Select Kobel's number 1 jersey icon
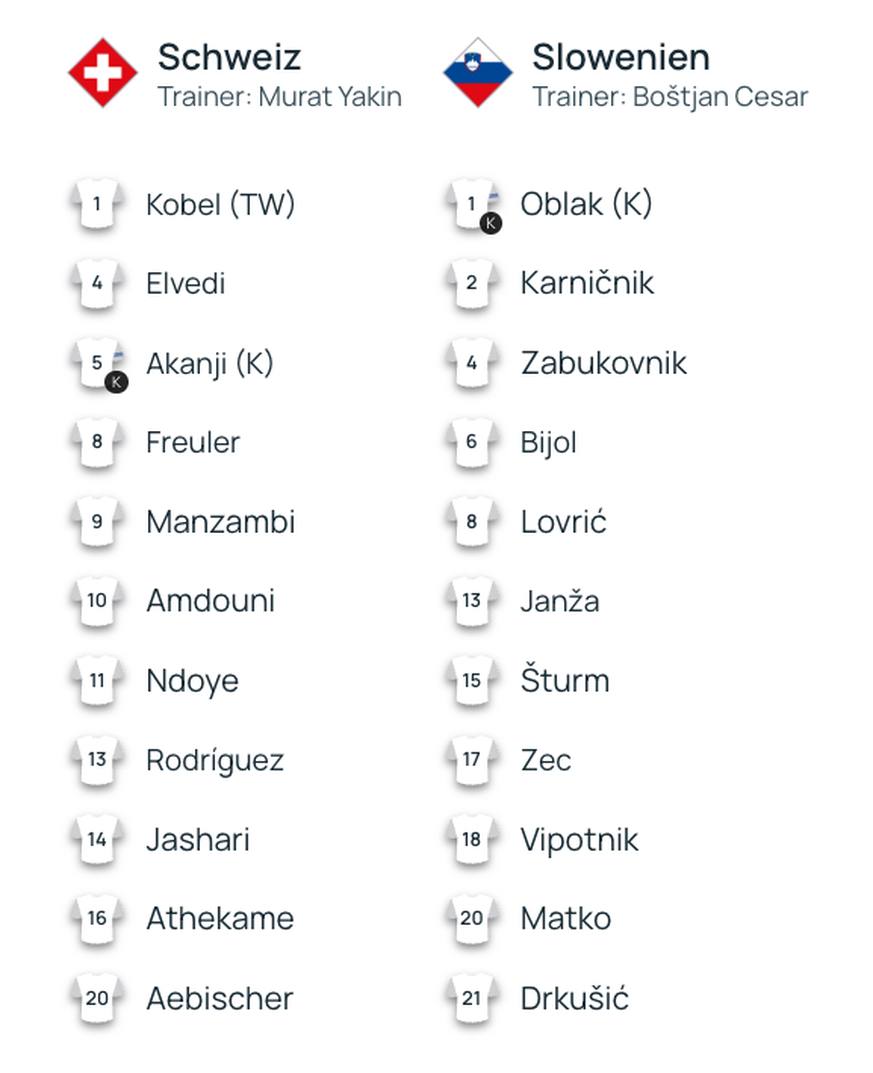 pyautogui.click(x=97, y=203)
